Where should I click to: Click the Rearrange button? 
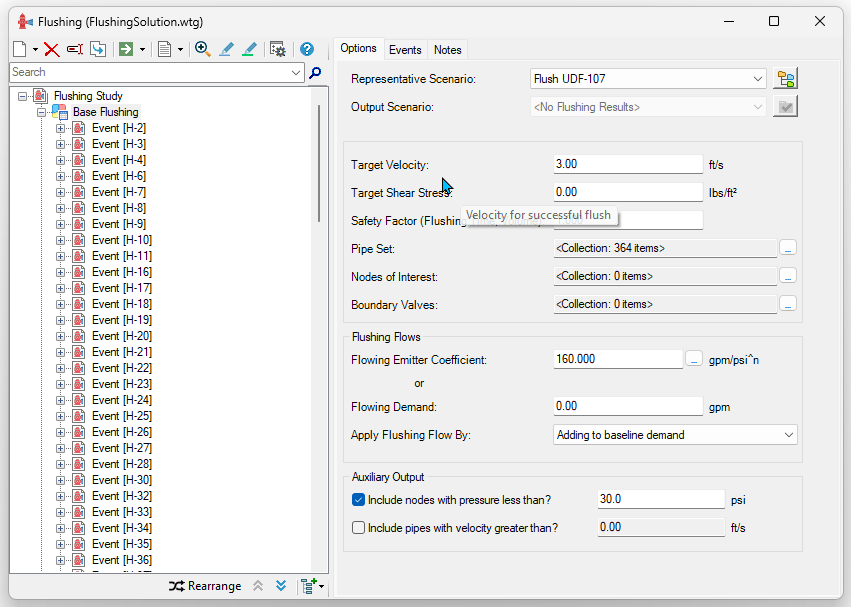[x=205, y=586]
